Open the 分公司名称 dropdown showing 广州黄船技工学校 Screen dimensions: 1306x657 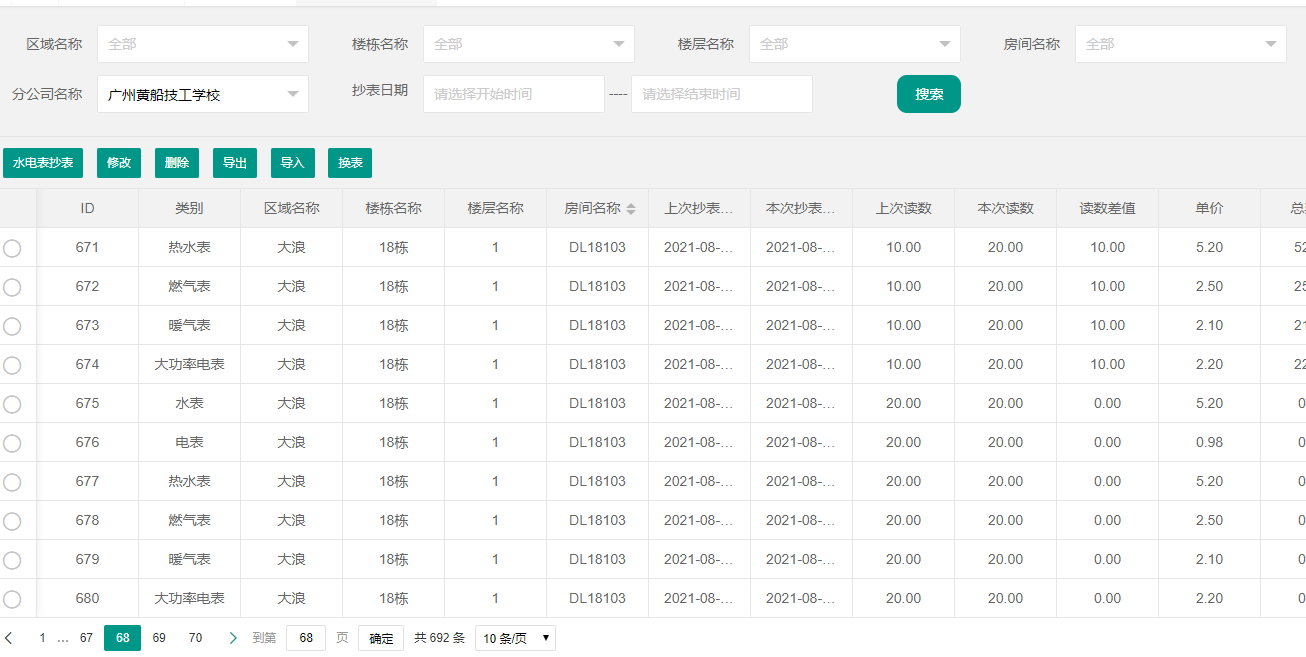point(202,94)
